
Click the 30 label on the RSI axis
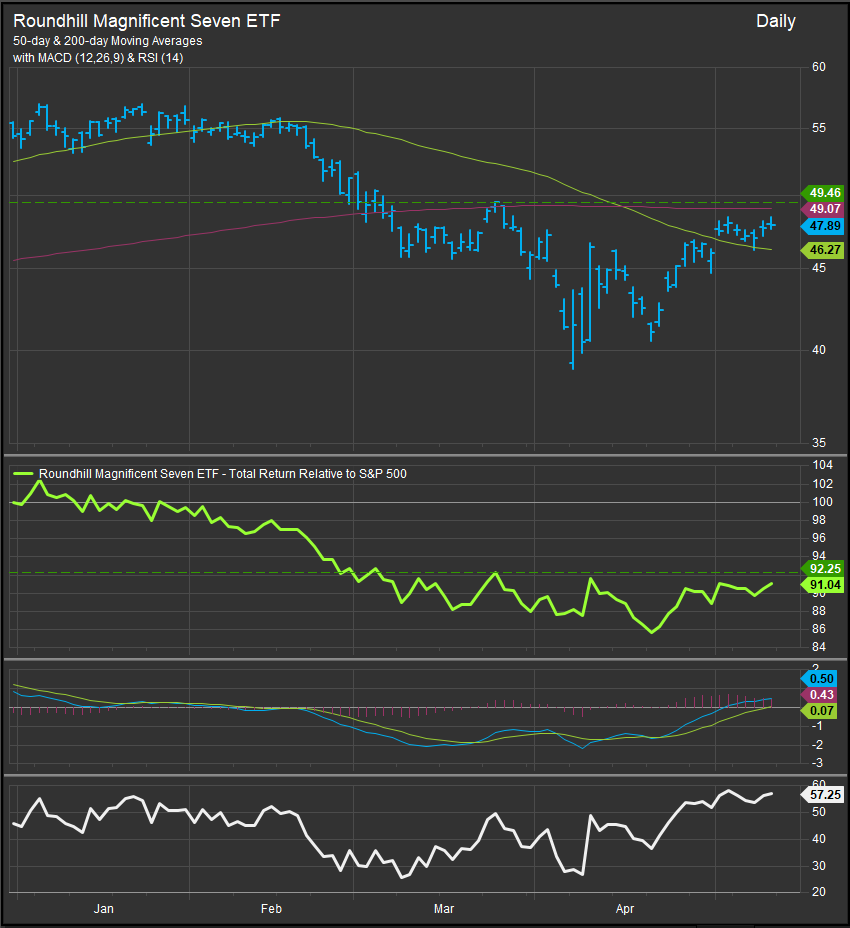click(x=819, y=866)
